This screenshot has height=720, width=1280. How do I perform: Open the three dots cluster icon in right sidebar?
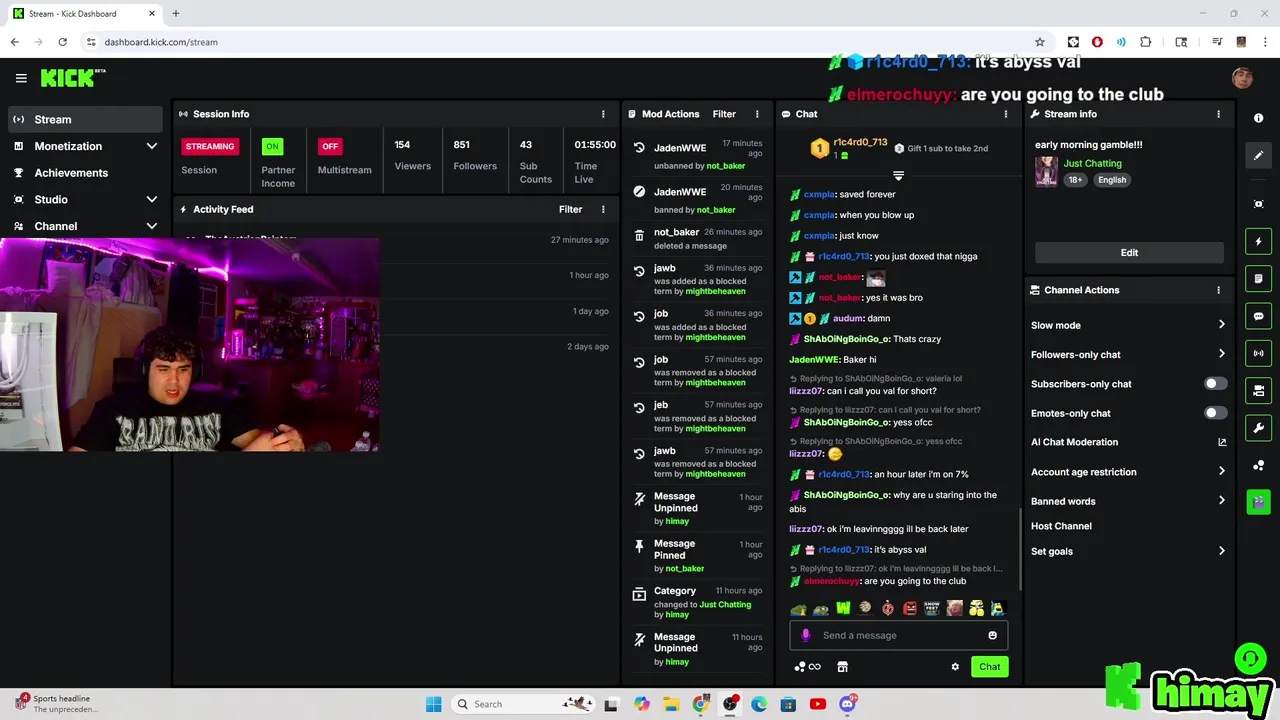pyautogui.click(x=1258, y=465)
